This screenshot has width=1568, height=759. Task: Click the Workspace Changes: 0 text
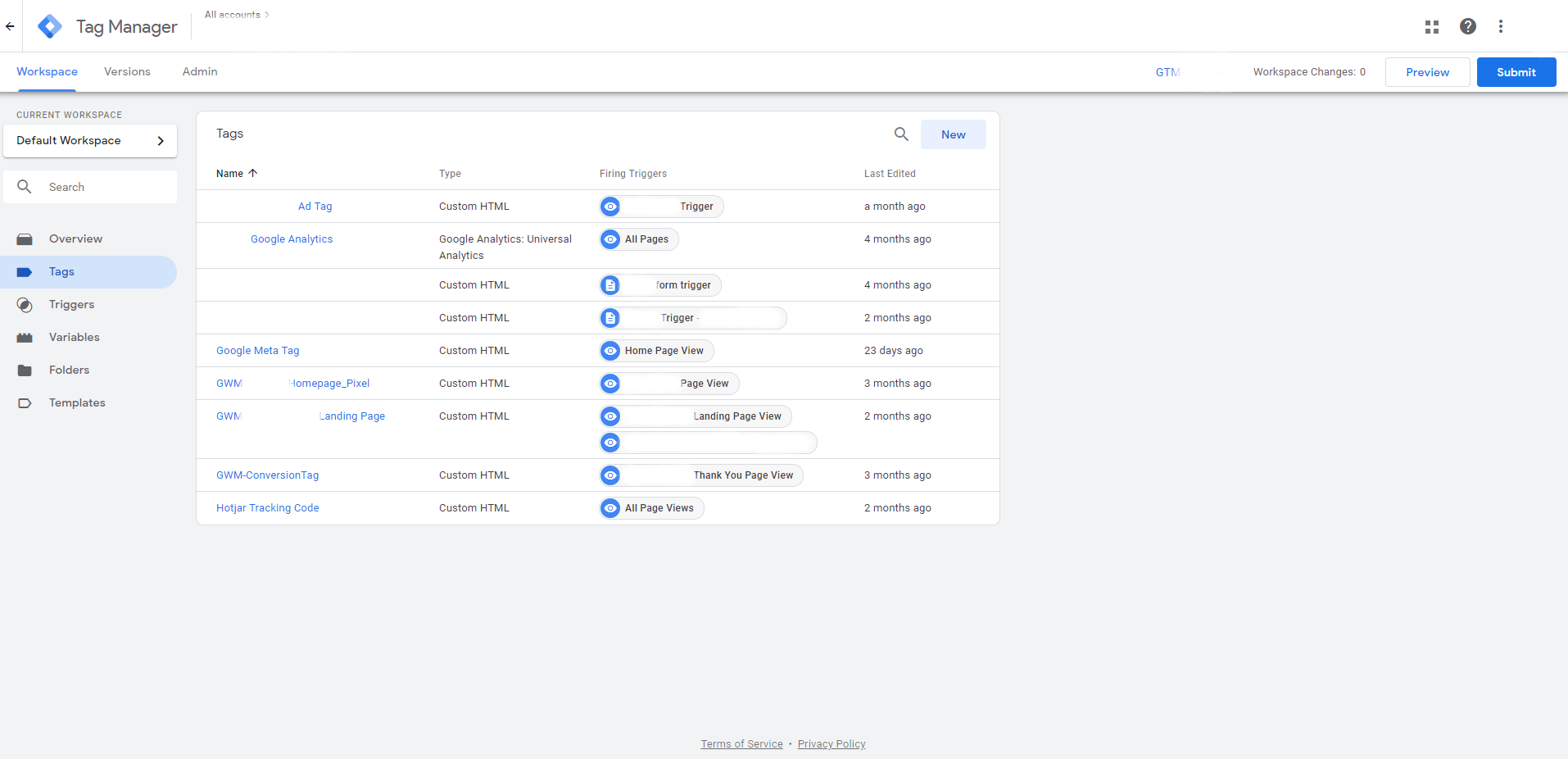(1309, 72)
